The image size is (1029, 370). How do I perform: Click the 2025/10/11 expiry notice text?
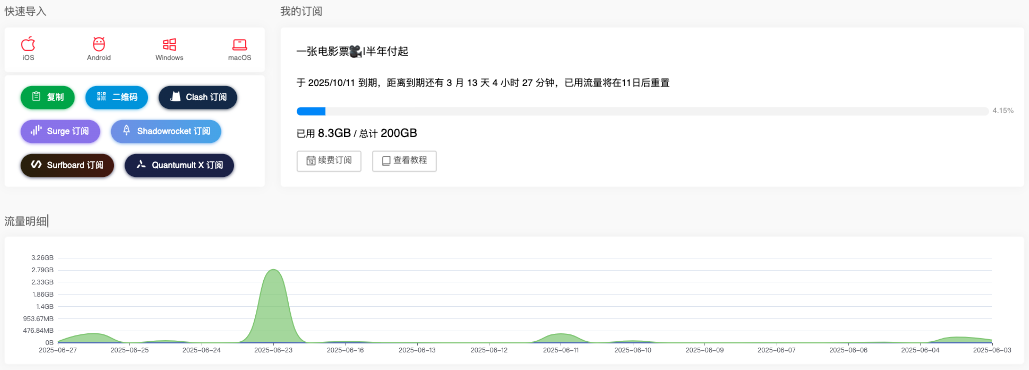[483, 83]
